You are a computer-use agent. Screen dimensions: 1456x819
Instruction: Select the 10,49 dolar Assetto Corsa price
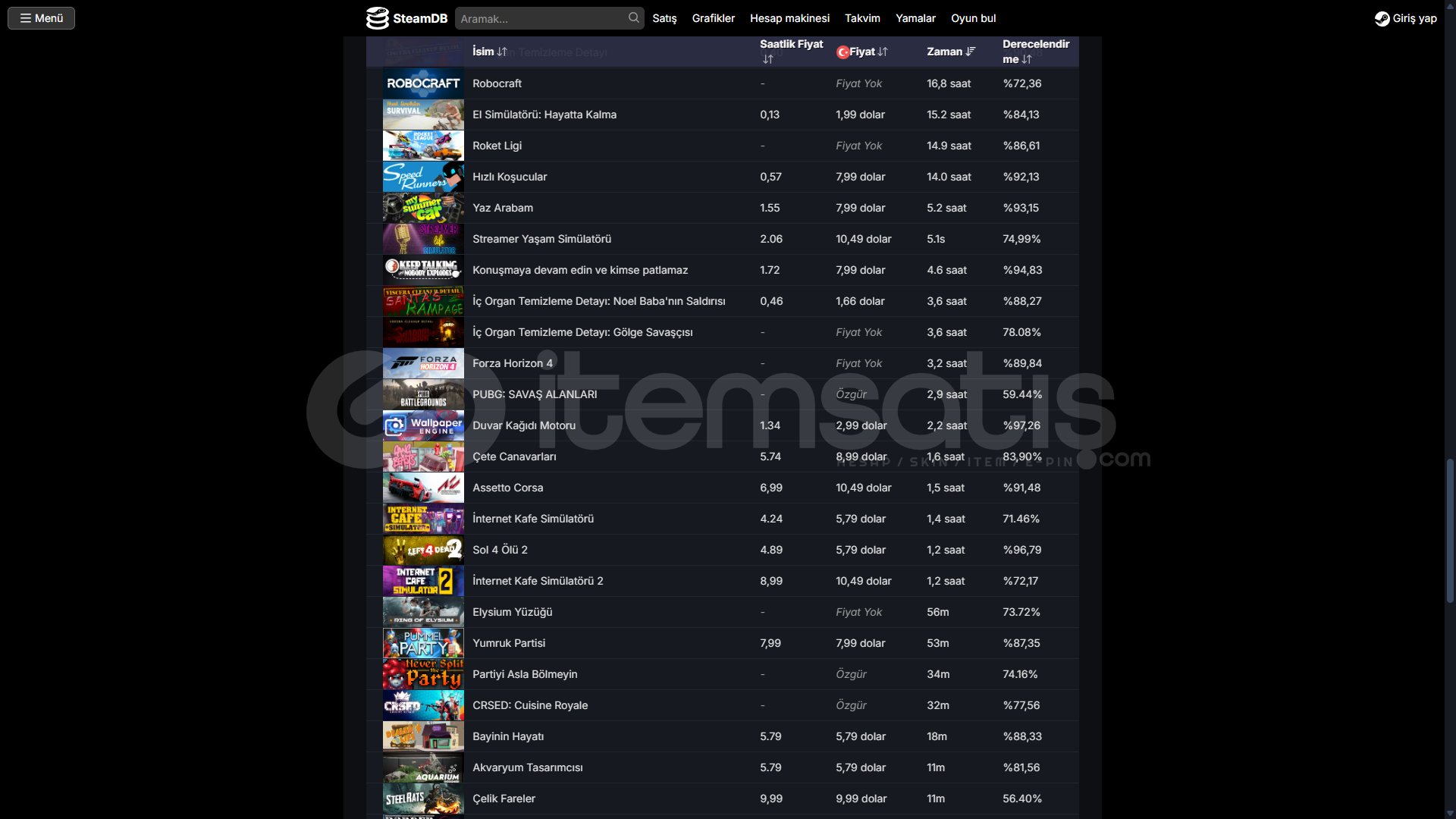tap(864, 488)
